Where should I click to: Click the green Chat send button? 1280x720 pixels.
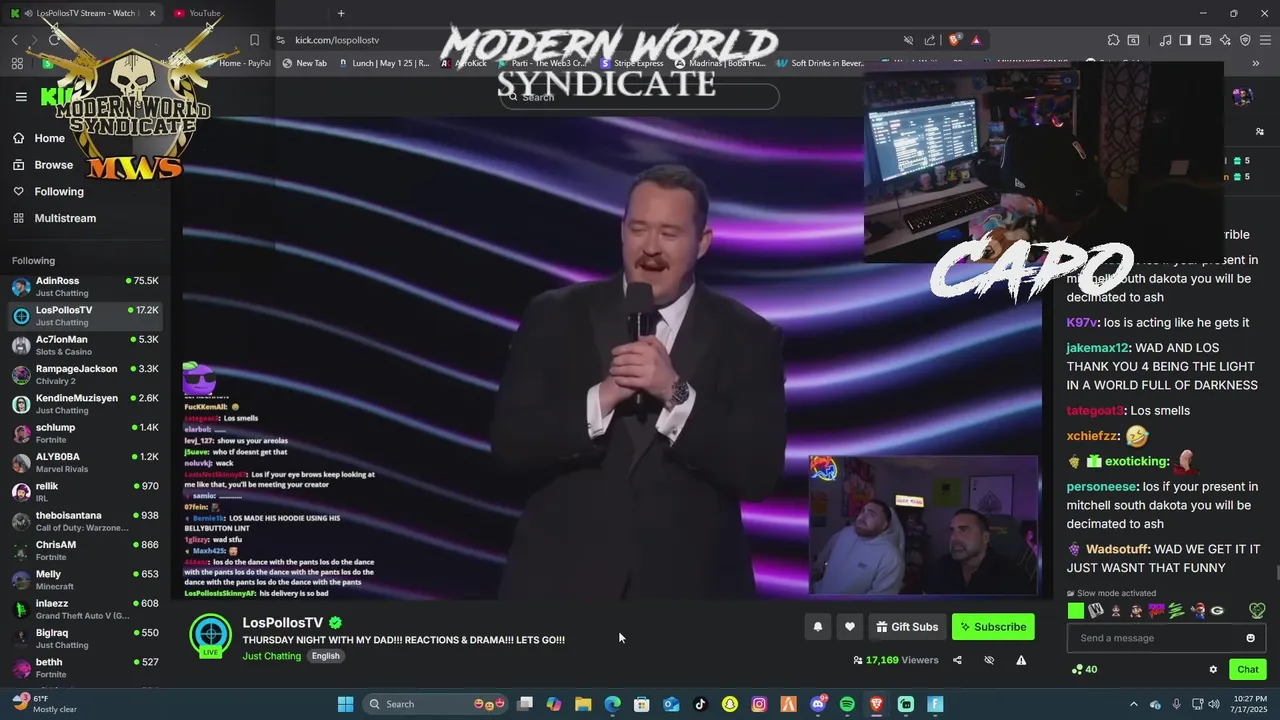click(x=1248, y=669)
